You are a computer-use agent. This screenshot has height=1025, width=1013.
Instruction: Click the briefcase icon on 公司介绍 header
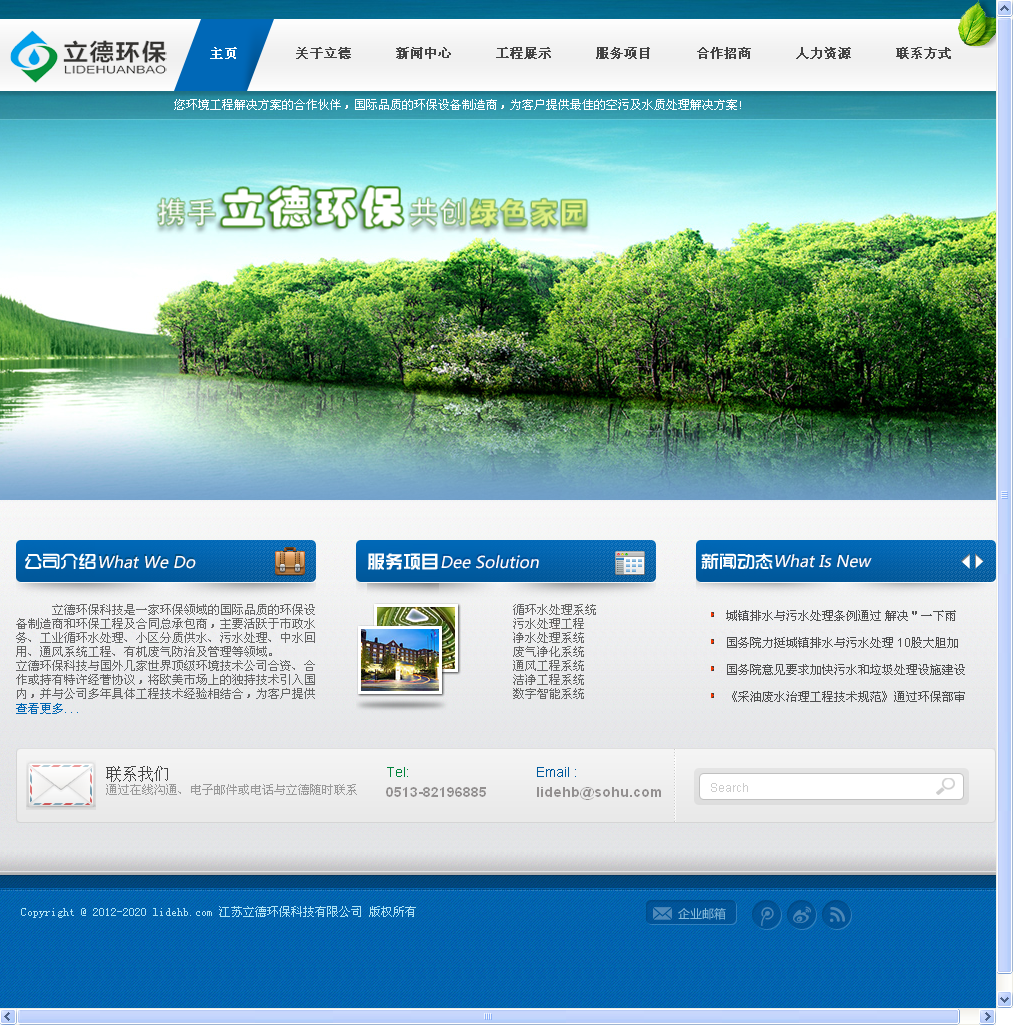[291, 561]
